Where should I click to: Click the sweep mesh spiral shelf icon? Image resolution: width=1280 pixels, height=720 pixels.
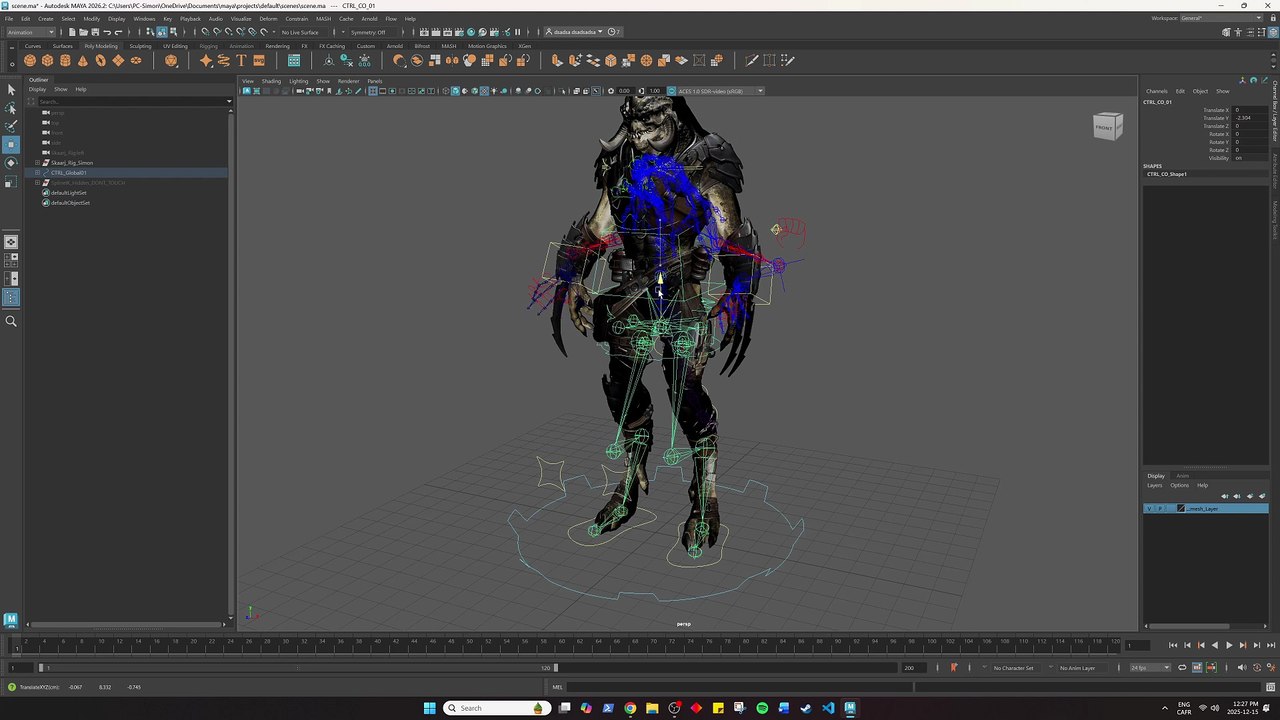tap(223, 60)
